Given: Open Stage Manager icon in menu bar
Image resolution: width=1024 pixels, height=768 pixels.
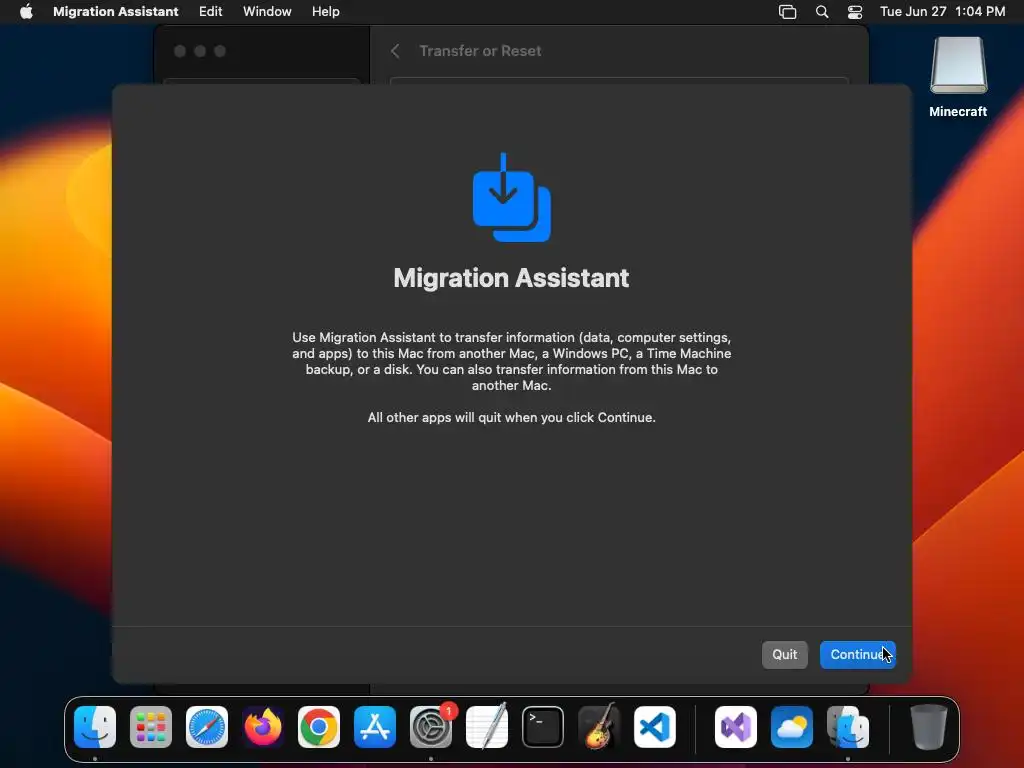Looking at the screenshot, I should 788,12.
